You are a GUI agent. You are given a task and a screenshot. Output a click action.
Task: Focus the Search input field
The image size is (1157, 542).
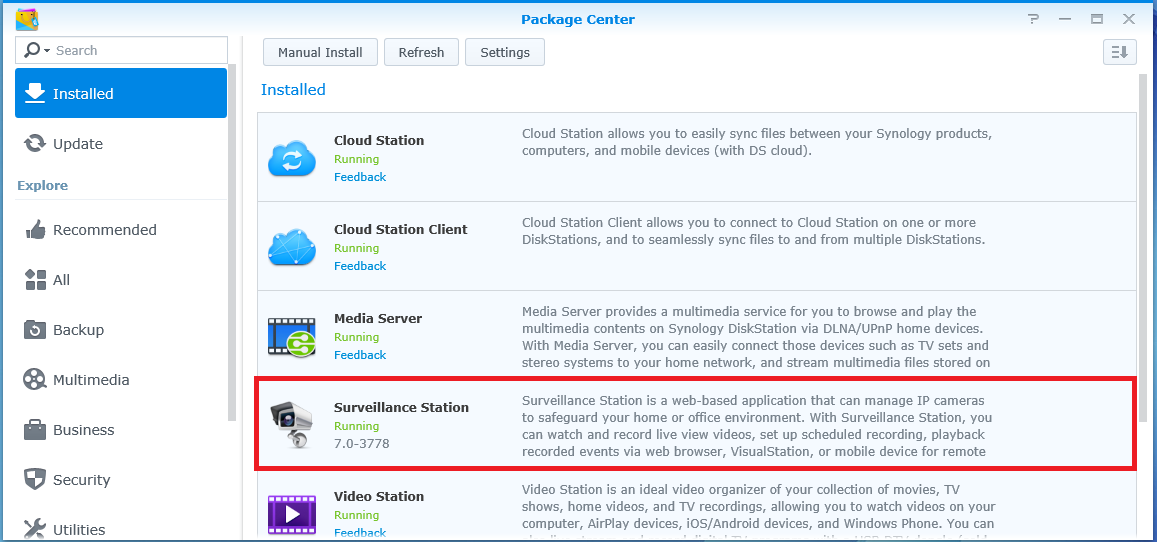[x=139, y=50]
